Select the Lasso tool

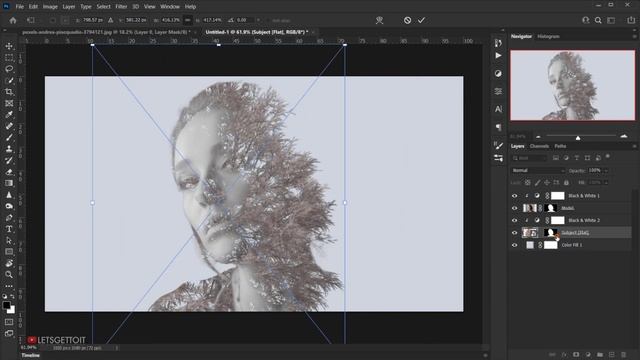9,69
